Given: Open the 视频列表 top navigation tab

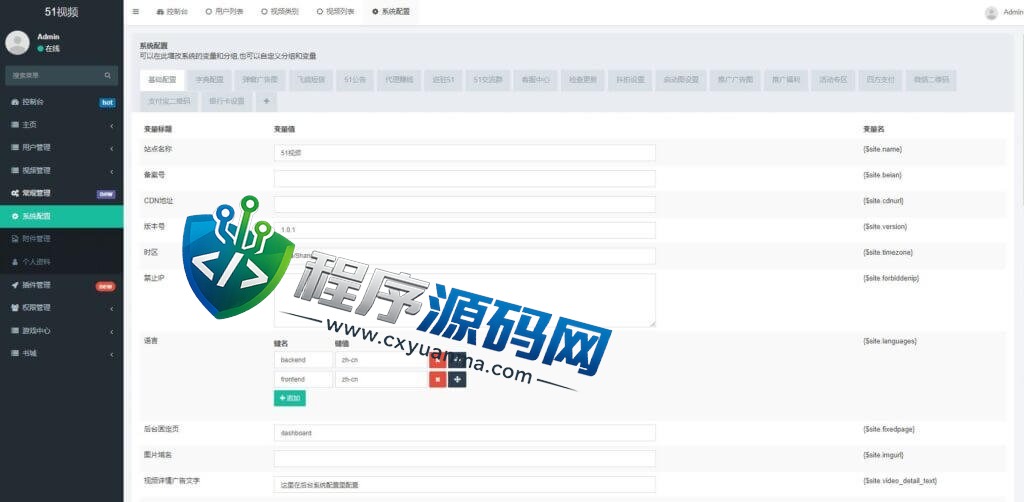Looking at the screenshot, I should point(336,12).
